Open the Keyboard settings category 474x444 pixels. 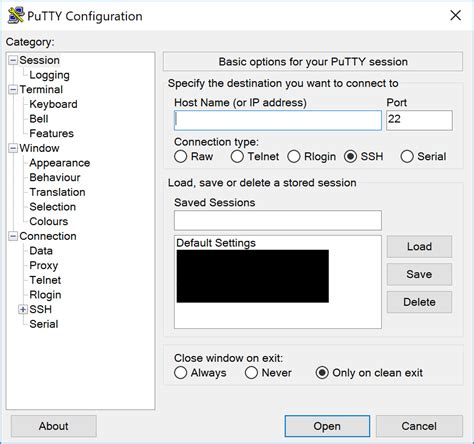[53, 104]
